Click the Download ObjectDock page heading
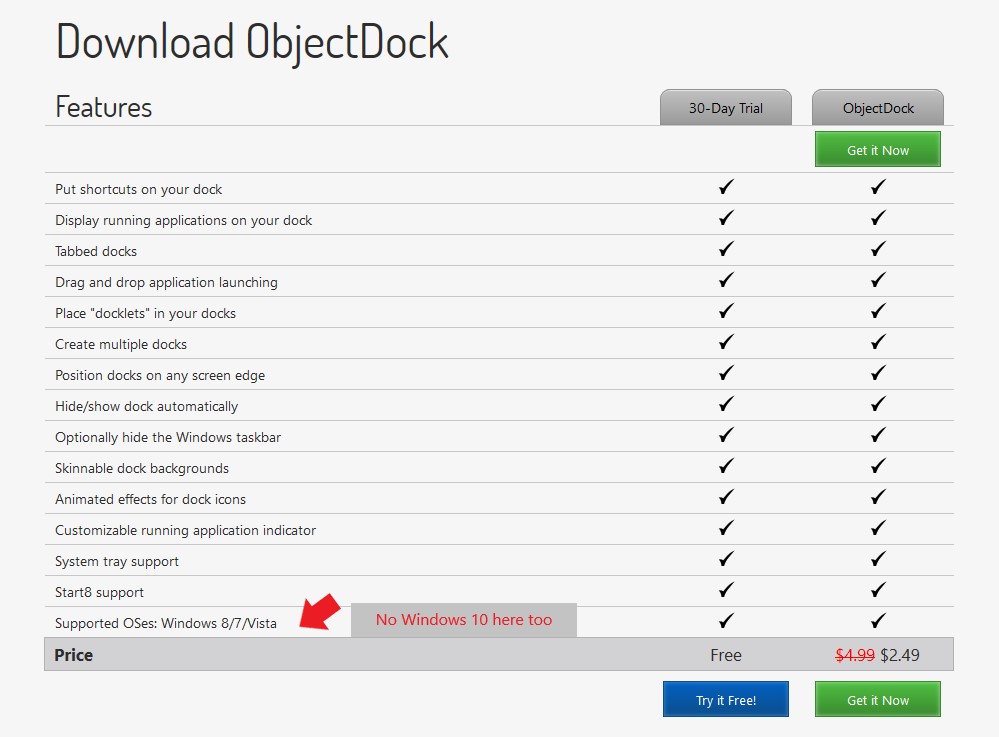 click(x=252, y=42)
